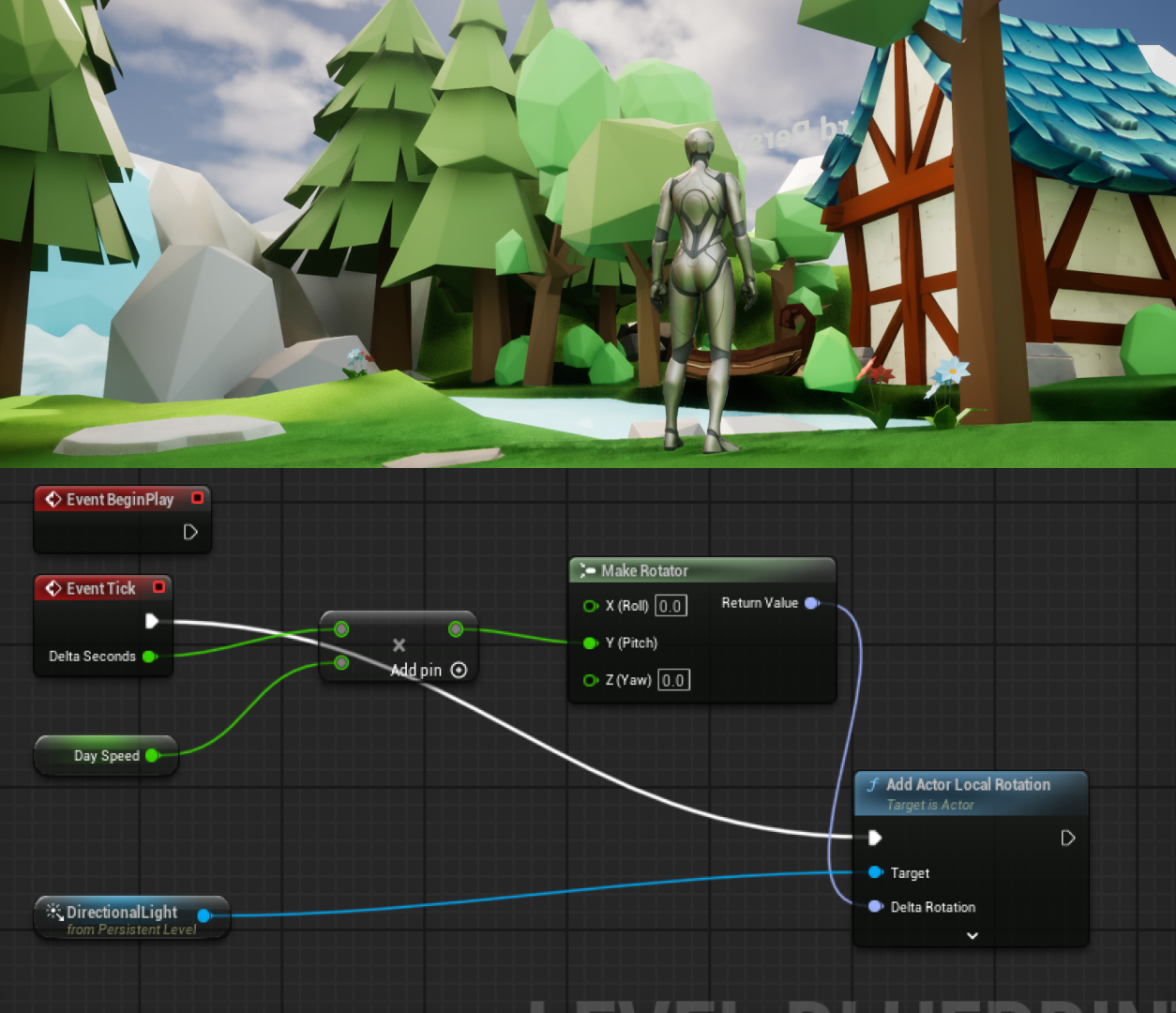Click the circled plus Add pin icon

coord(459,670)
